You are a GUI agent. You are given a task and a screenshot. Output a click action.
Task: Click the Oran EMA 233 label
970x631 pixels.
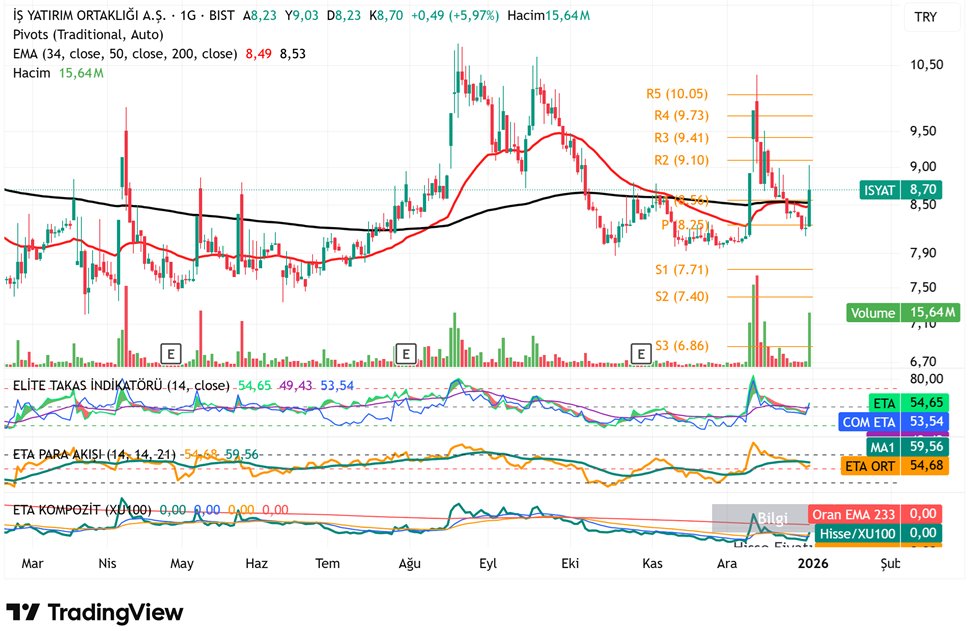pos(875,514)
